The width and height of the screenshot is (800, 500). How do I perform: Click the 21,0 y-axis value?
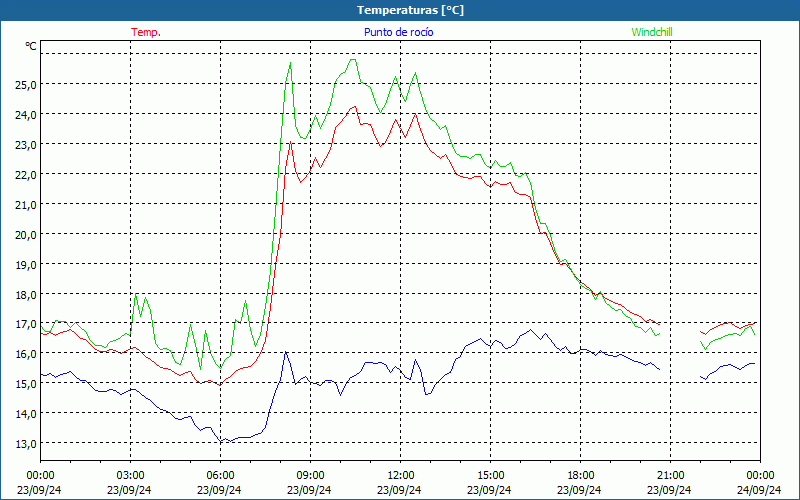[x=26, y=205]
